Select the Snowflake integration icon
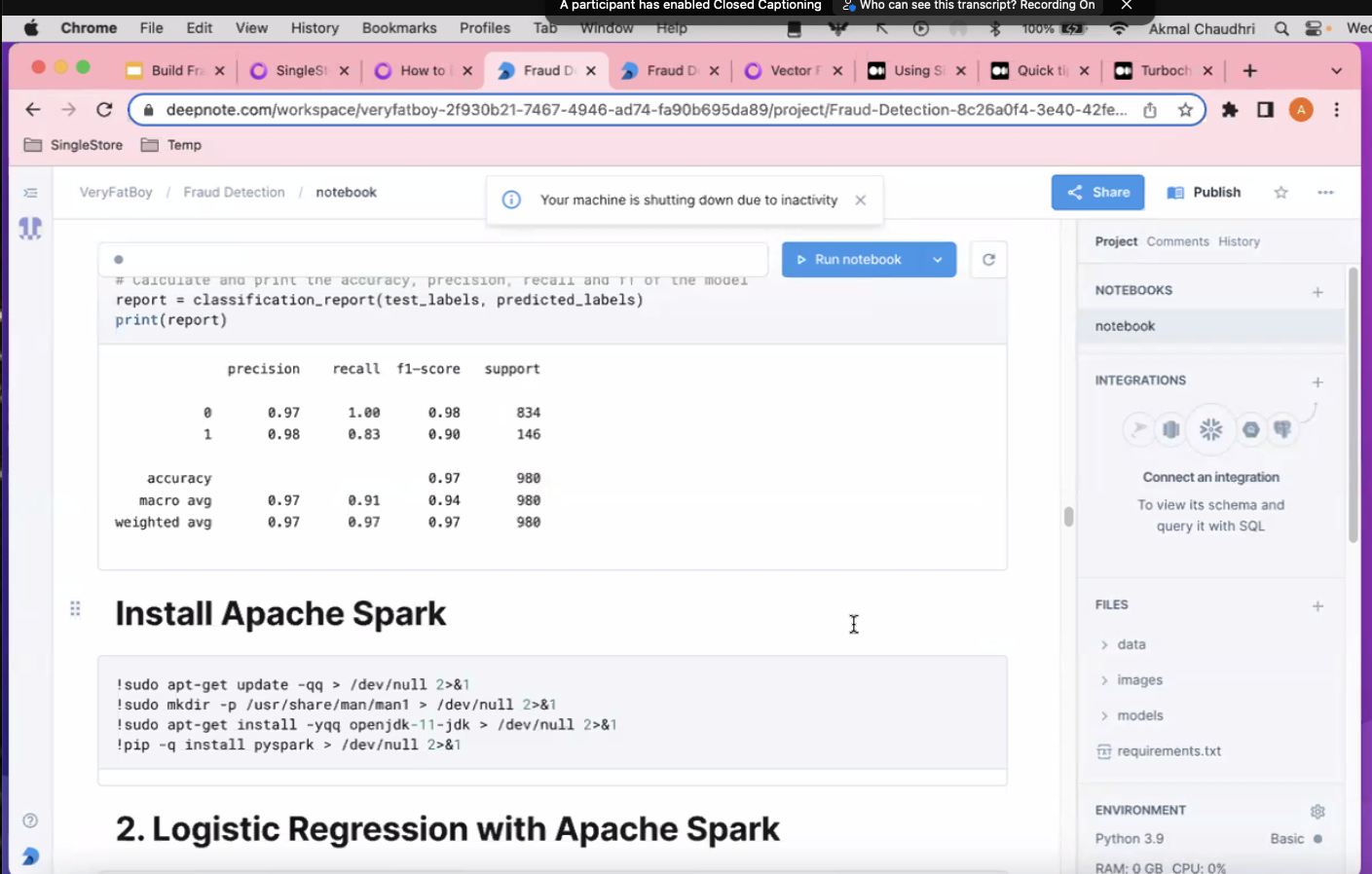Viewport: 1372px width, 874px height. [1210, 429]
